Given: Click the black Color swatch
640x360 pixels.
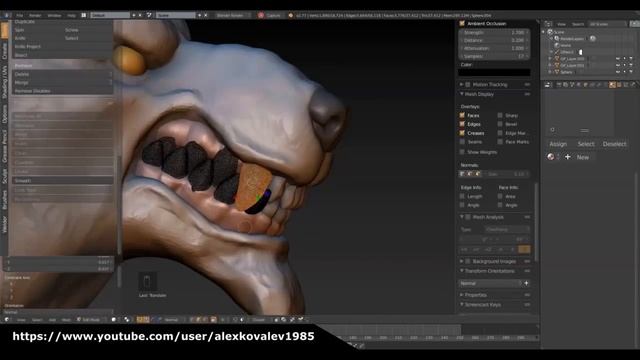Looking at the screenshot, I should click(494, 72).
